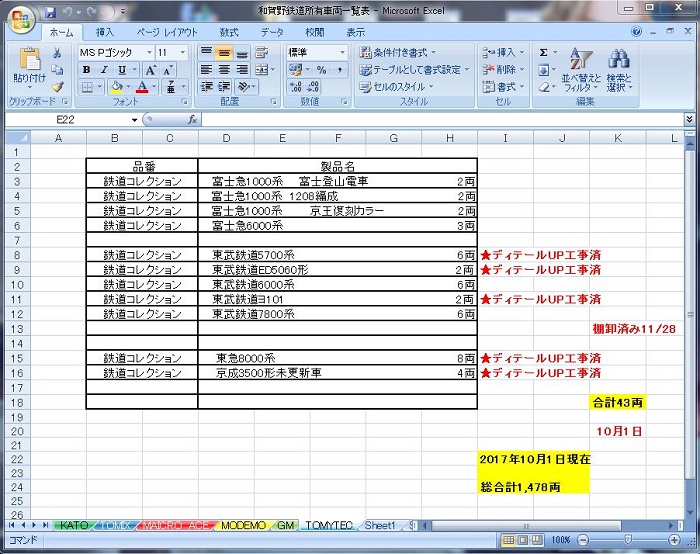Click the zoom slider handle
This screenshot has height=554, width=700.
[628, 540]
